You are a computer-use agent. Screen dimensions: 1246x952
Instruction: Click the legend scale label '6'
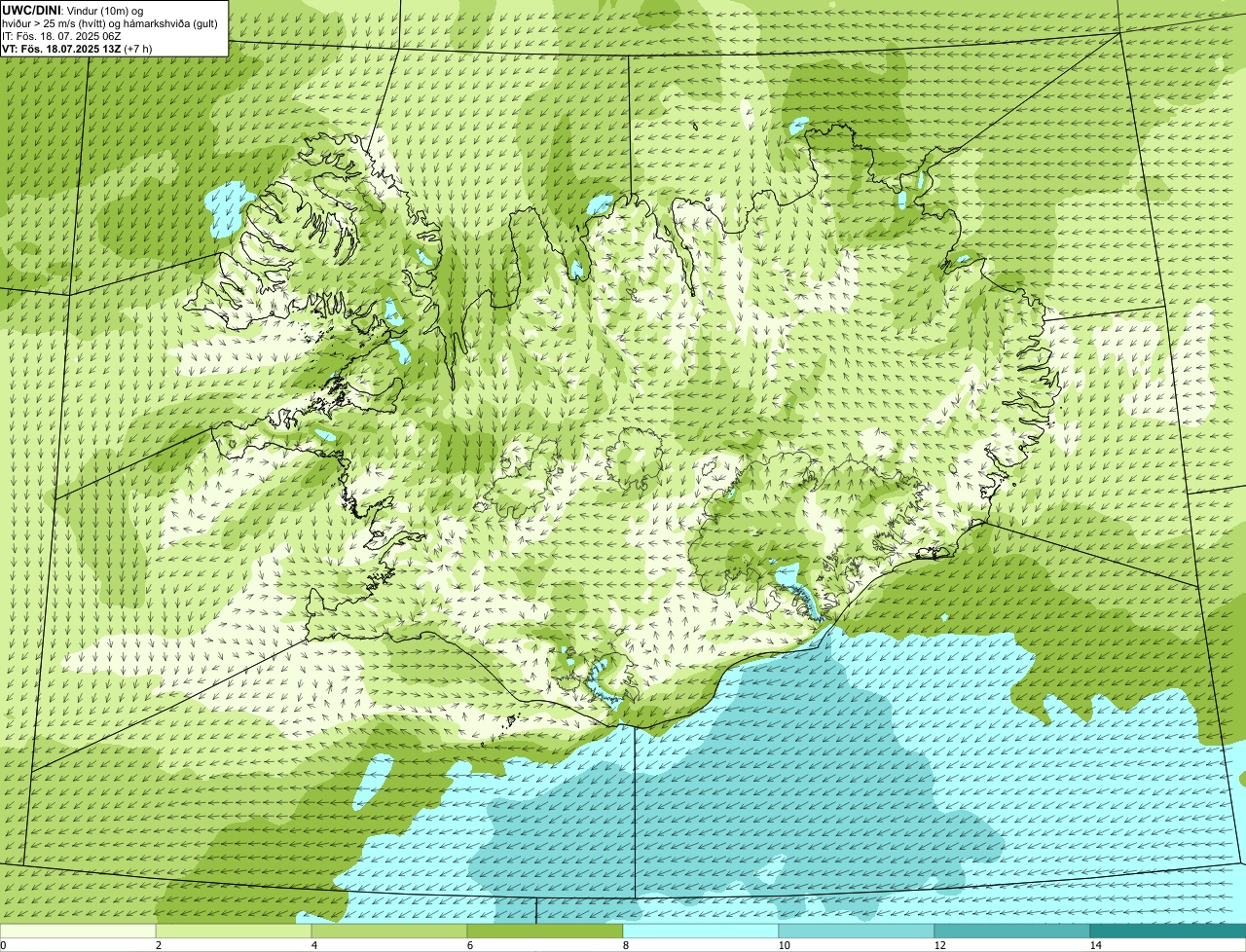pyautogui.click(x=469, y=945)
